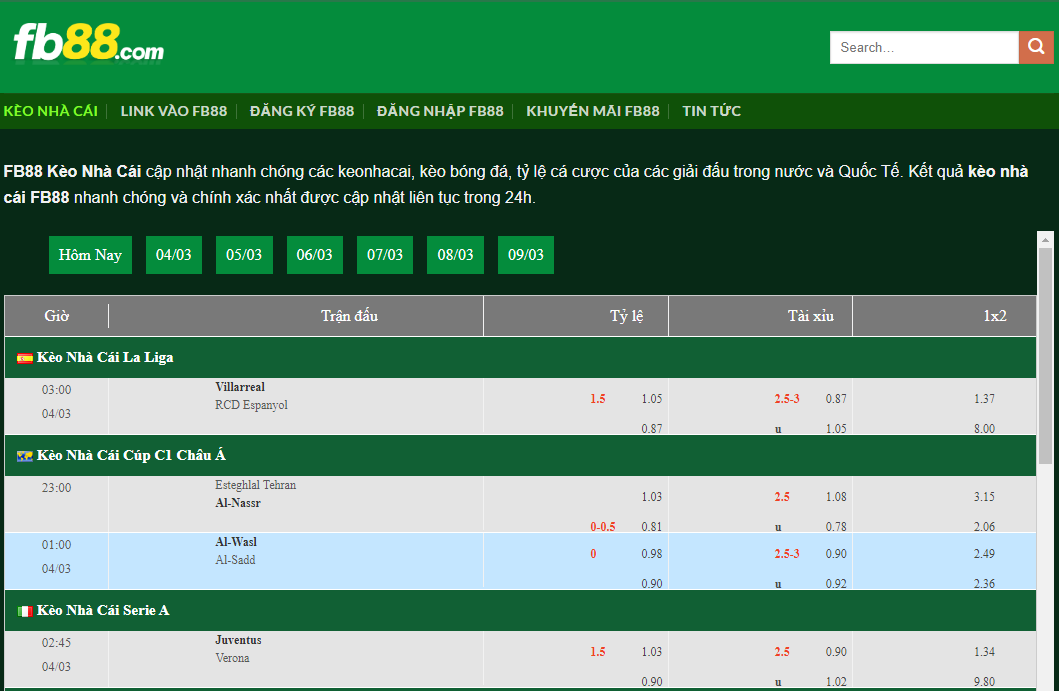Click the table scrollbar up arrow
The image size is (1059, 691).
[x=1045, y=239]
